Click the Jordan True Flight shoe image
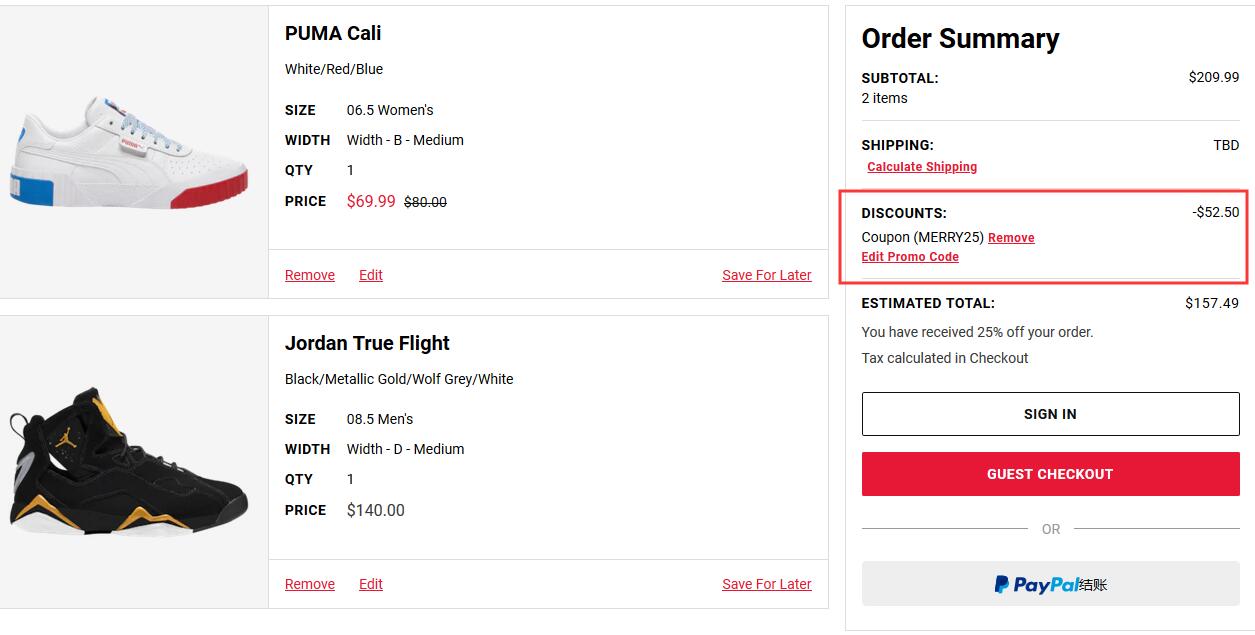This screenshot has height=635, width=1255. (128, 462)
